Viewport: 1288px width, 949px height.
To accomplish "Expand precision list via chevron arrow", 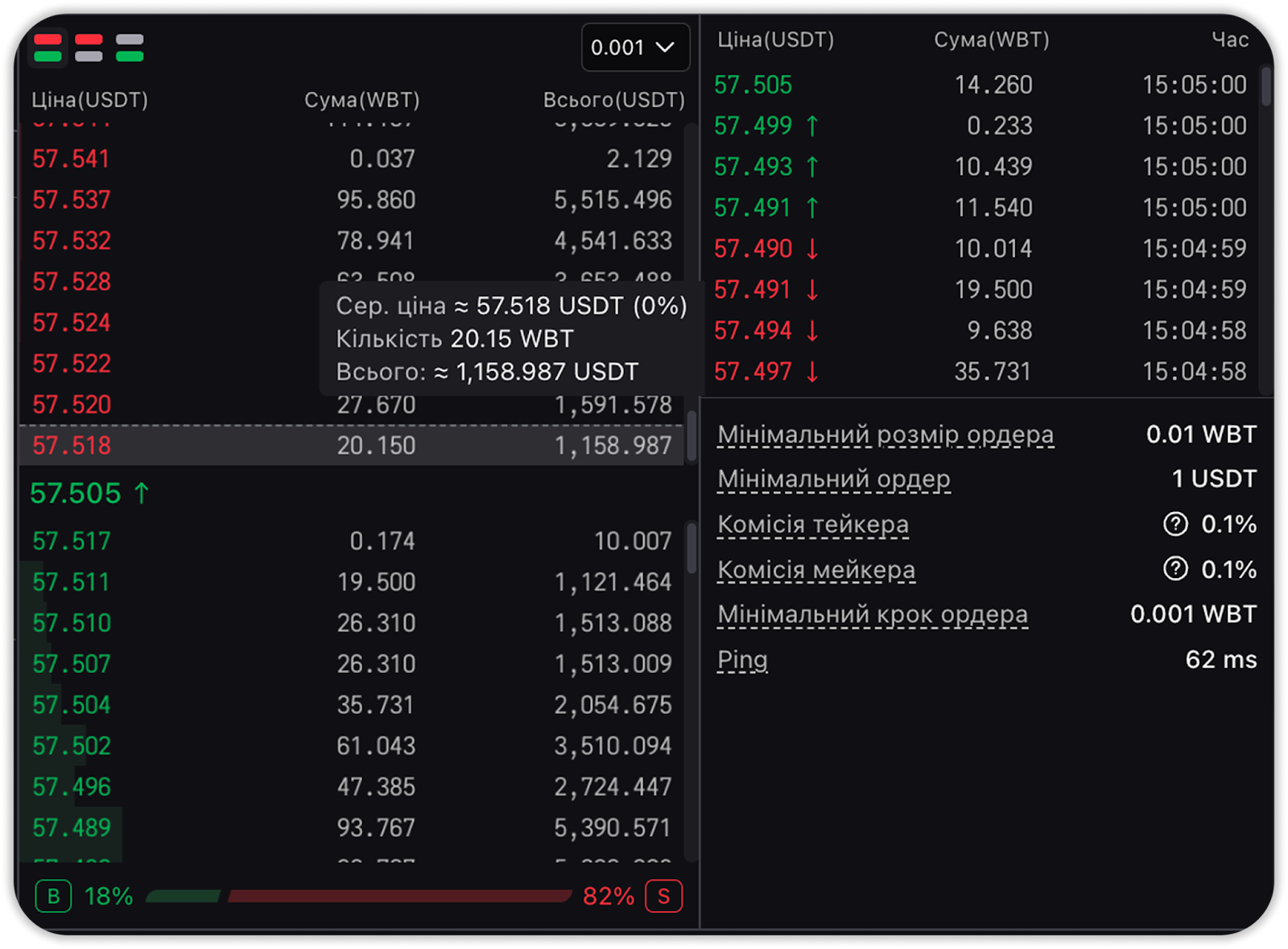I will (x=665, y=47).
